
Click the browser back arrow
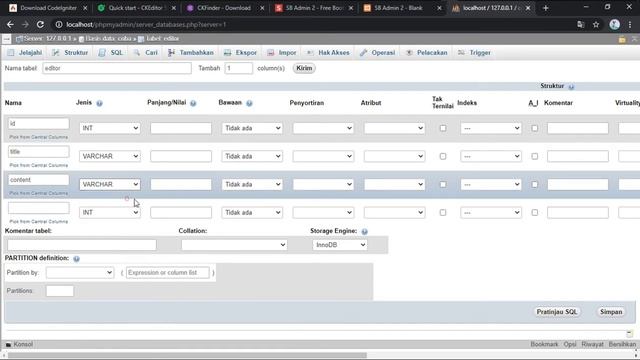coord(10,24)
